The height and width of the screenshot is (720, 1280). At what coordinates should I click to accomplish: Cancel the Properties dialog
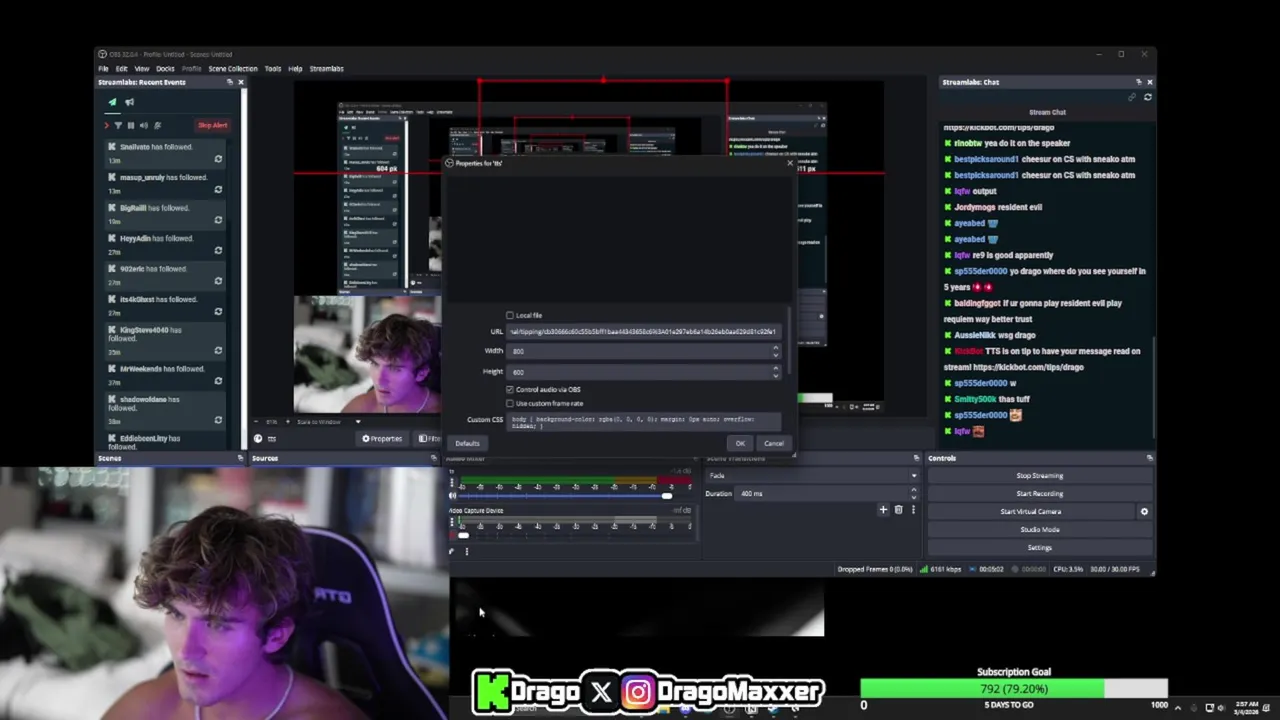pos(774,444)
